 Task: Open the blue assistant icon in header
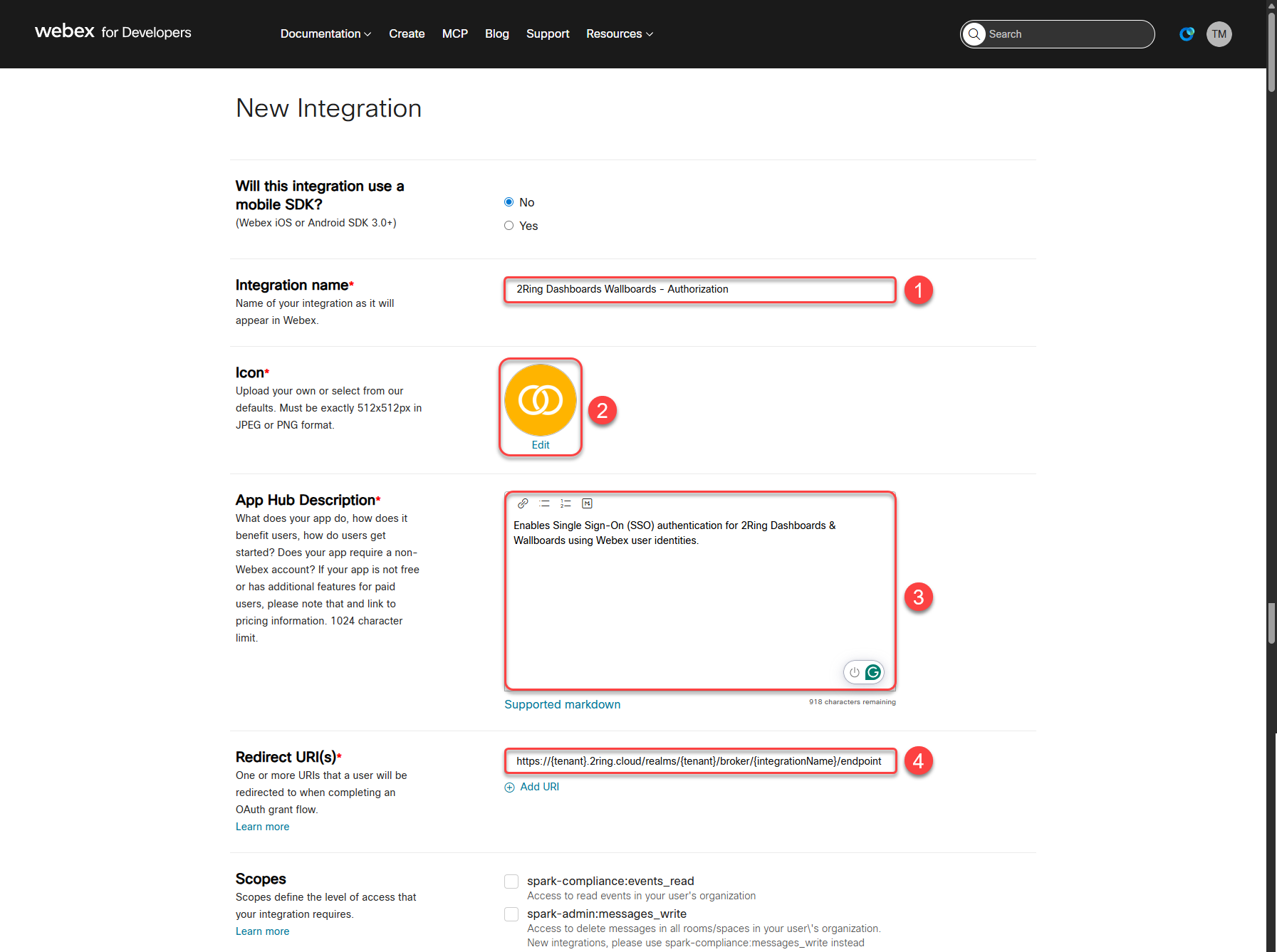(x=1187, y=34)
